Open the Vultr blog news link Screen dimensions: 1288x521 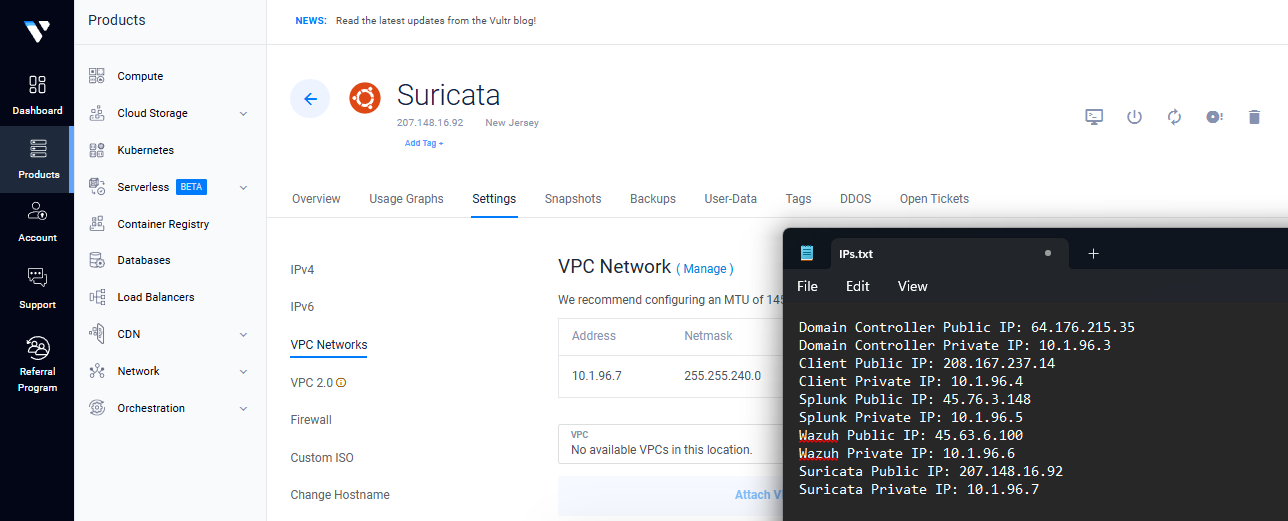[x=436, y=21]
